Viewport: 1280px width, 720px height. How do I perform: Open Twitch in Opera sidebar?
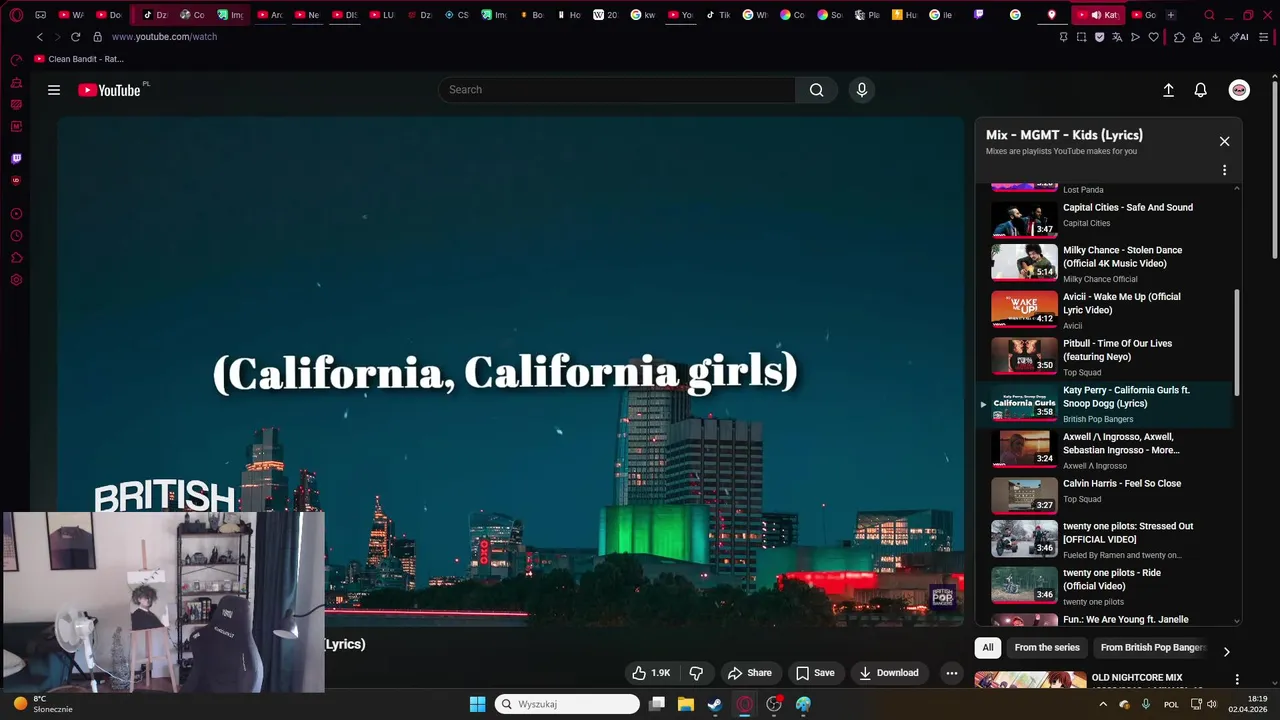tap(16, 158)
